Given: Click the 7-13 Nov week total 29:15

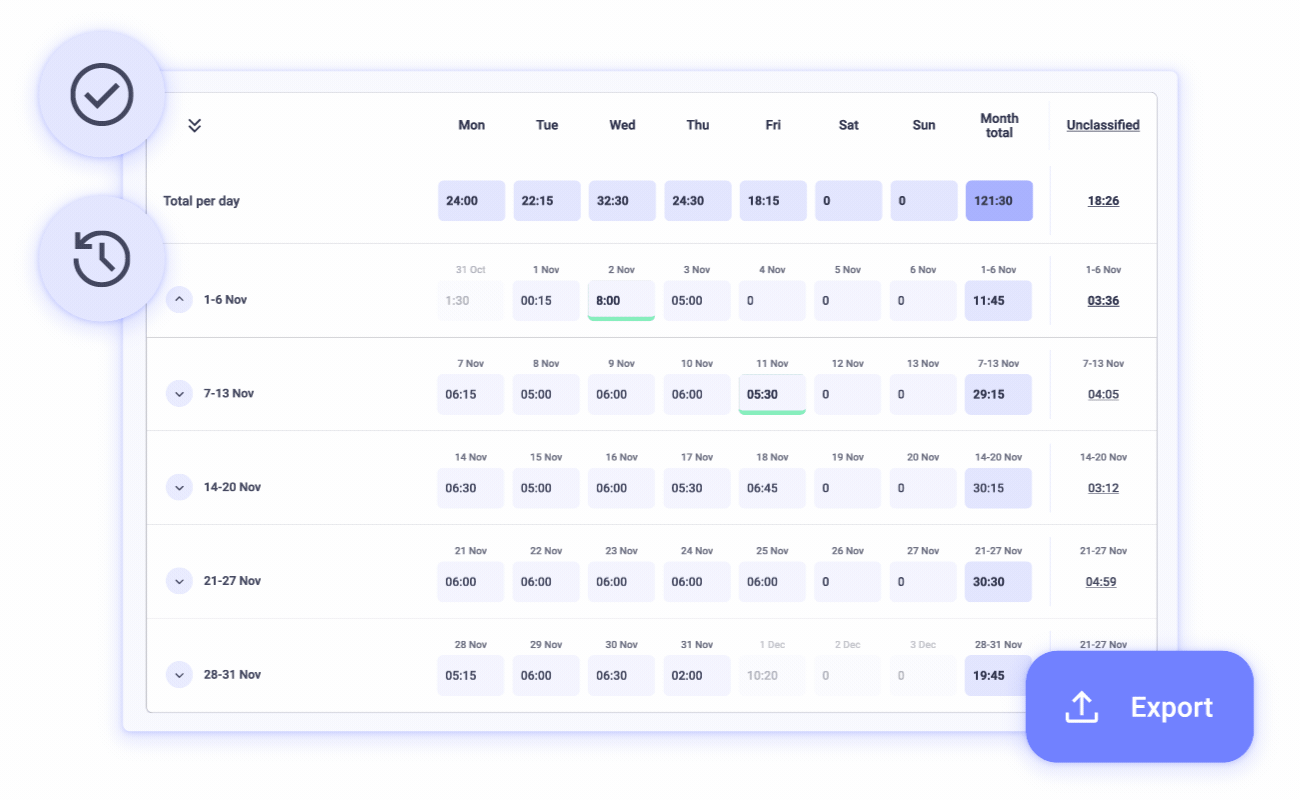Looking at the screenshot, I should [x=998, y=395].
